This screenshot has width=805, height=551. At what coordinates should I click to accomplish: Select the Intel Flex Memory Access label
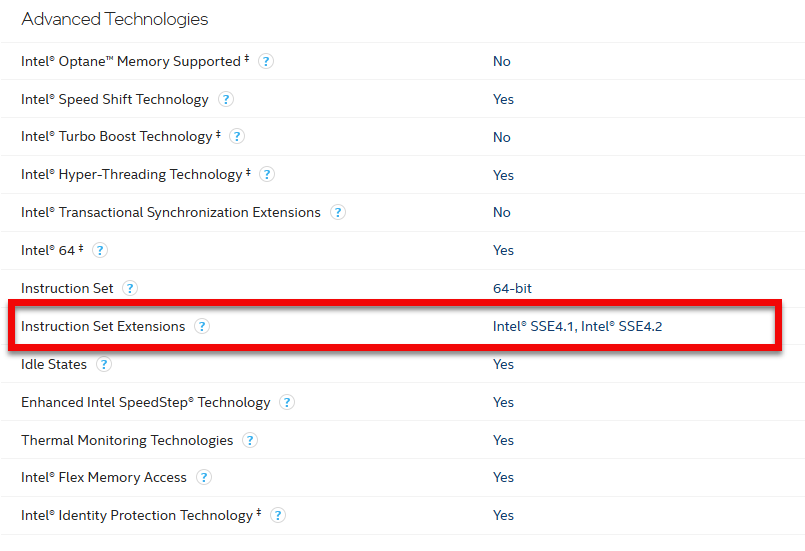104,477
